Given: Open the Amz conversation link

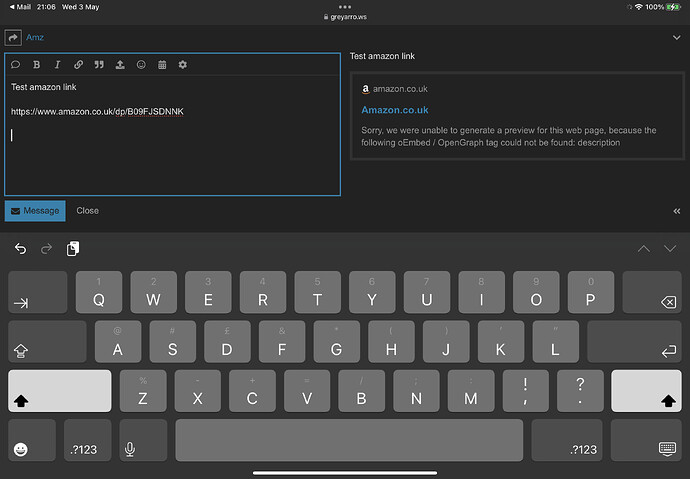Looking at the screenshot, I should 35,37.
